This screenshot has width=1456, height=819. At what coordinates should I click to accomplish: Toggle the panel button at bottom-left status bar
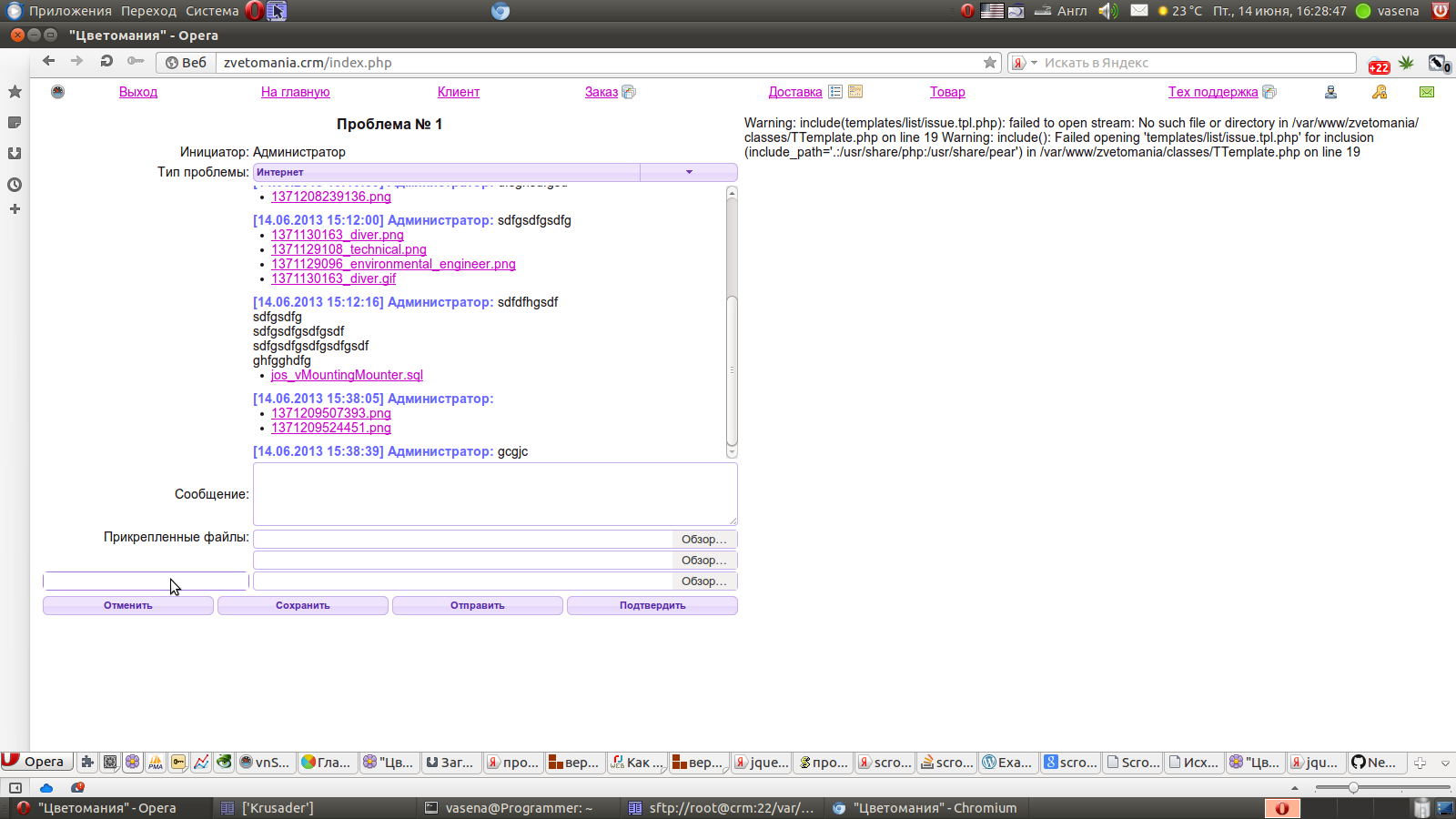[15, 787]
